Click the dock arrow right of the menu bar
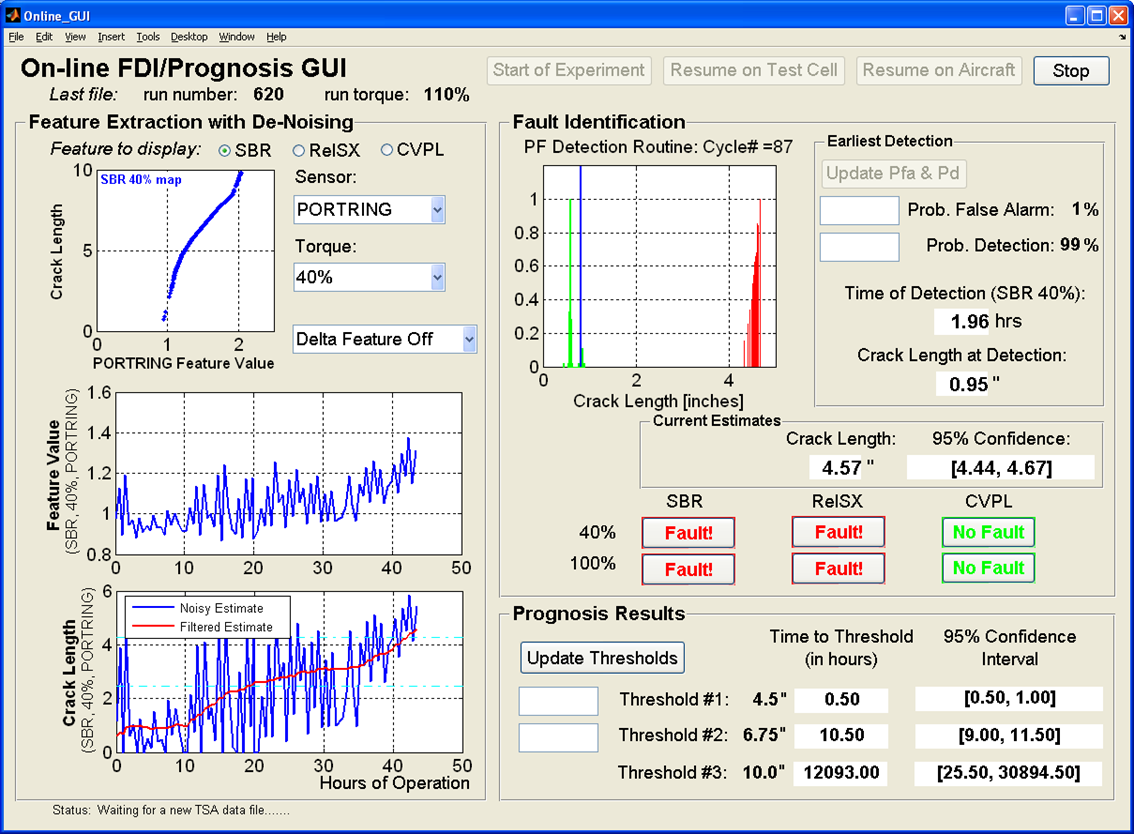1134x834 pixels. point(1122,37)
